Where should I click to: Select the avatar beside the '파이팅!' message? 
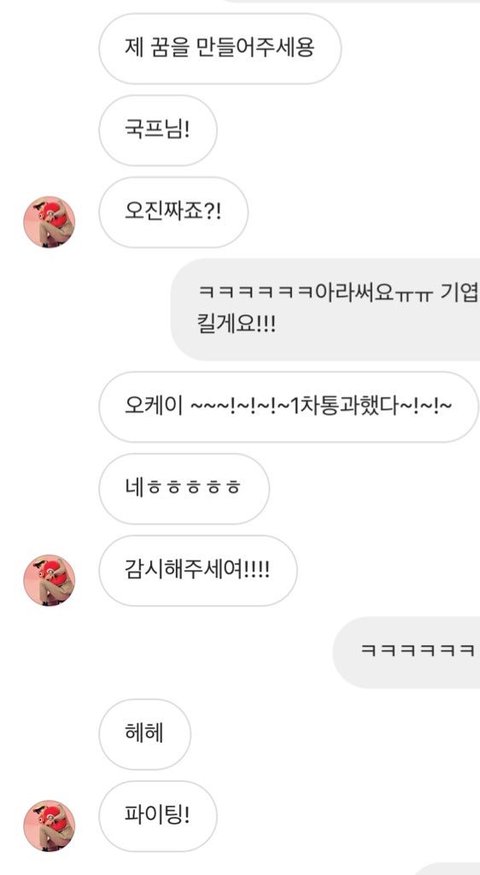click(49, 826)
